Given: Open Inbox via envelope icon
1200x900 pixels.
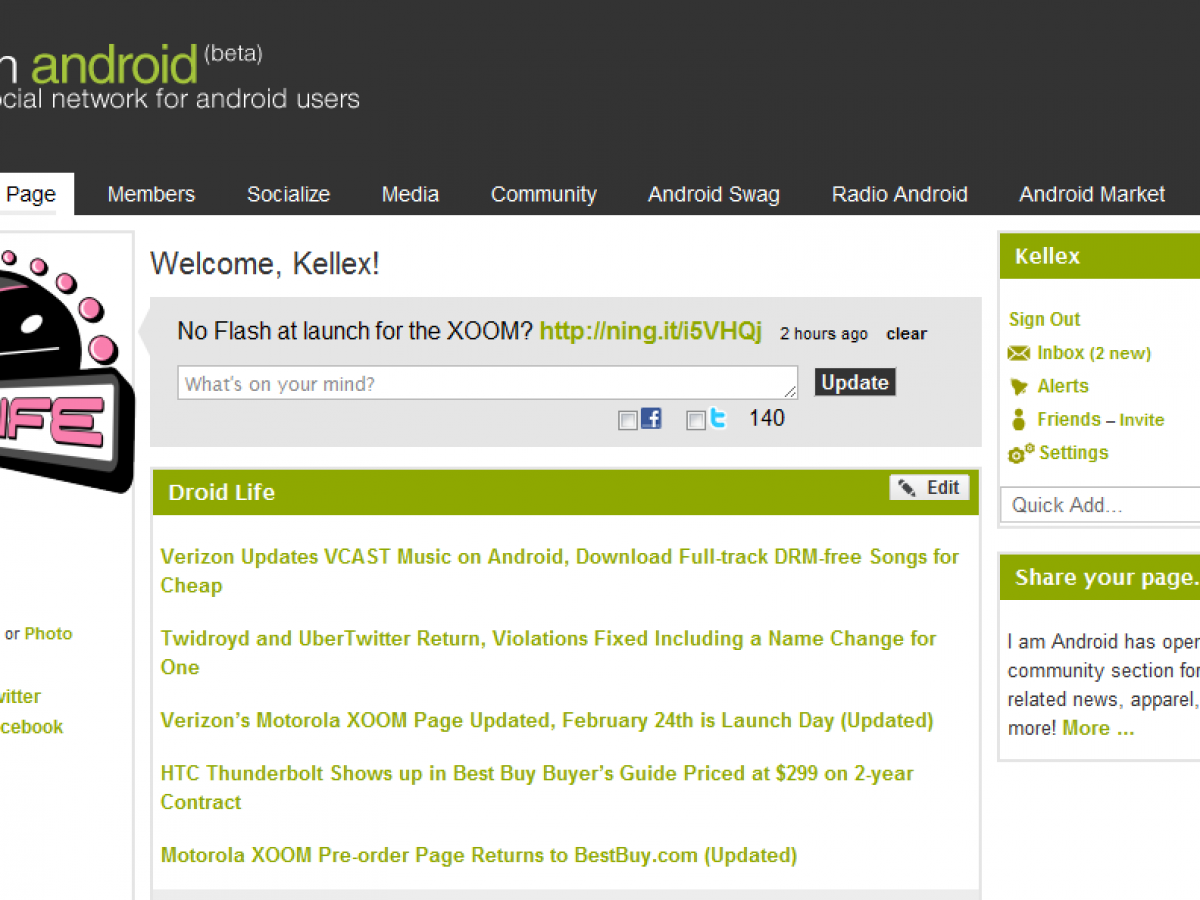Looking at the screenshot, I should (x=1019, y=353).
